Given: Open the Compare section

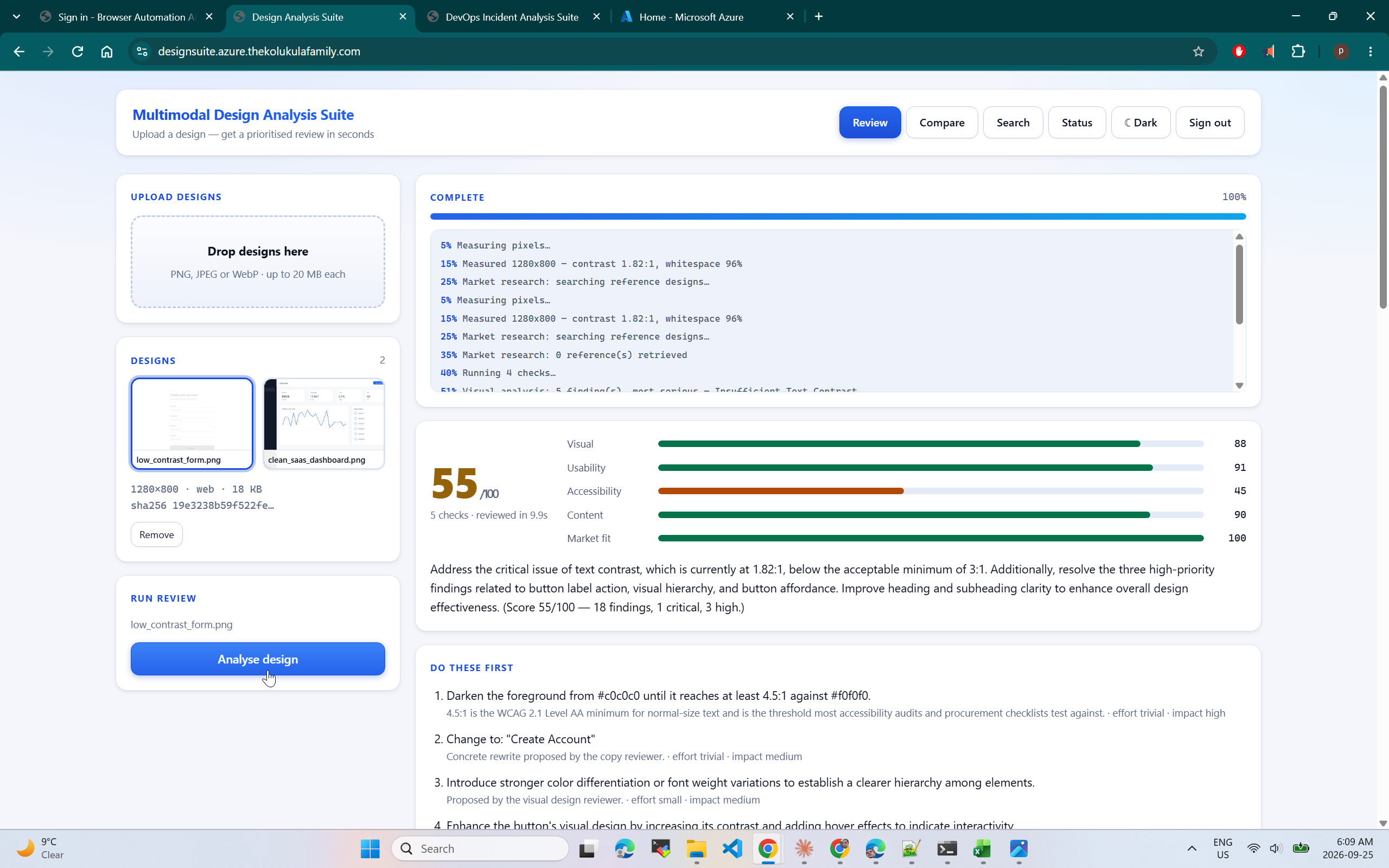Looking at the screenshot, I should point(941,122).
